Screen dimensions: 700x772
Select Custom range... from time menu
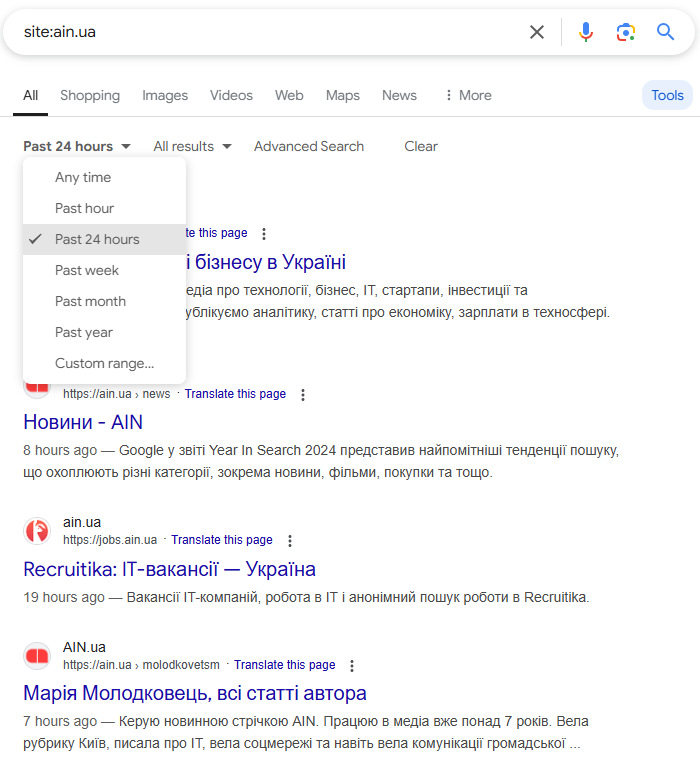pyautogui.click(x=104, y=363)
